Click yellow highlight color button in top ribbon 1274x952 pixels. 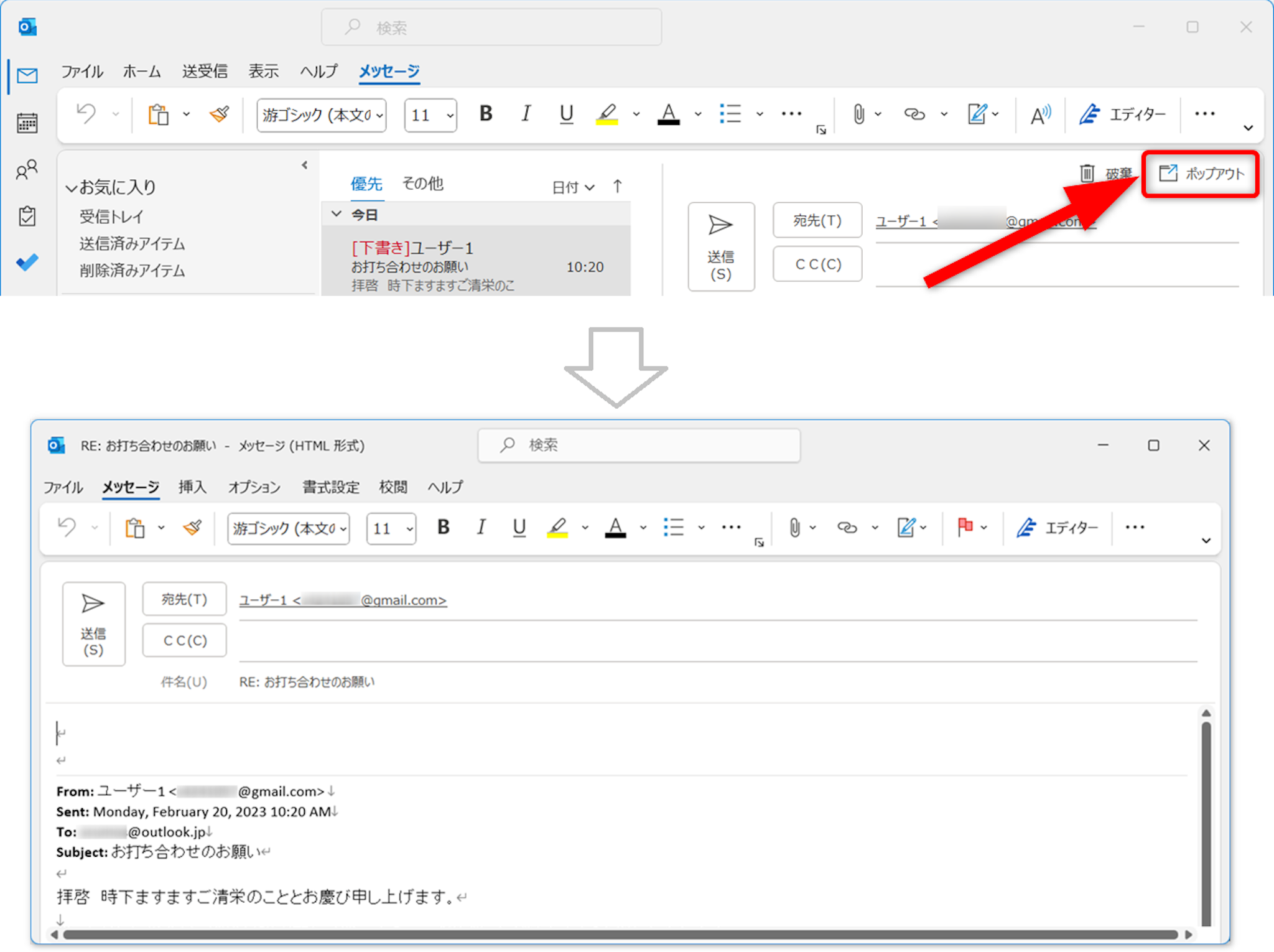click(x=607, y=114)
